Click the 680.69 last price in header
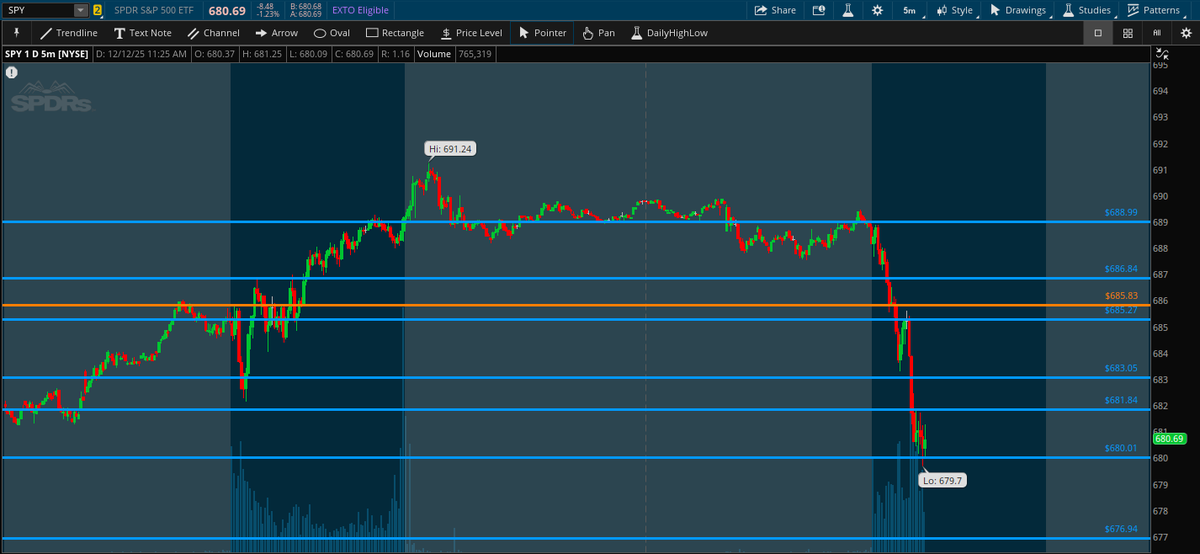The image size is (1200, 554). pyautogui.click(x=228, y=10)
